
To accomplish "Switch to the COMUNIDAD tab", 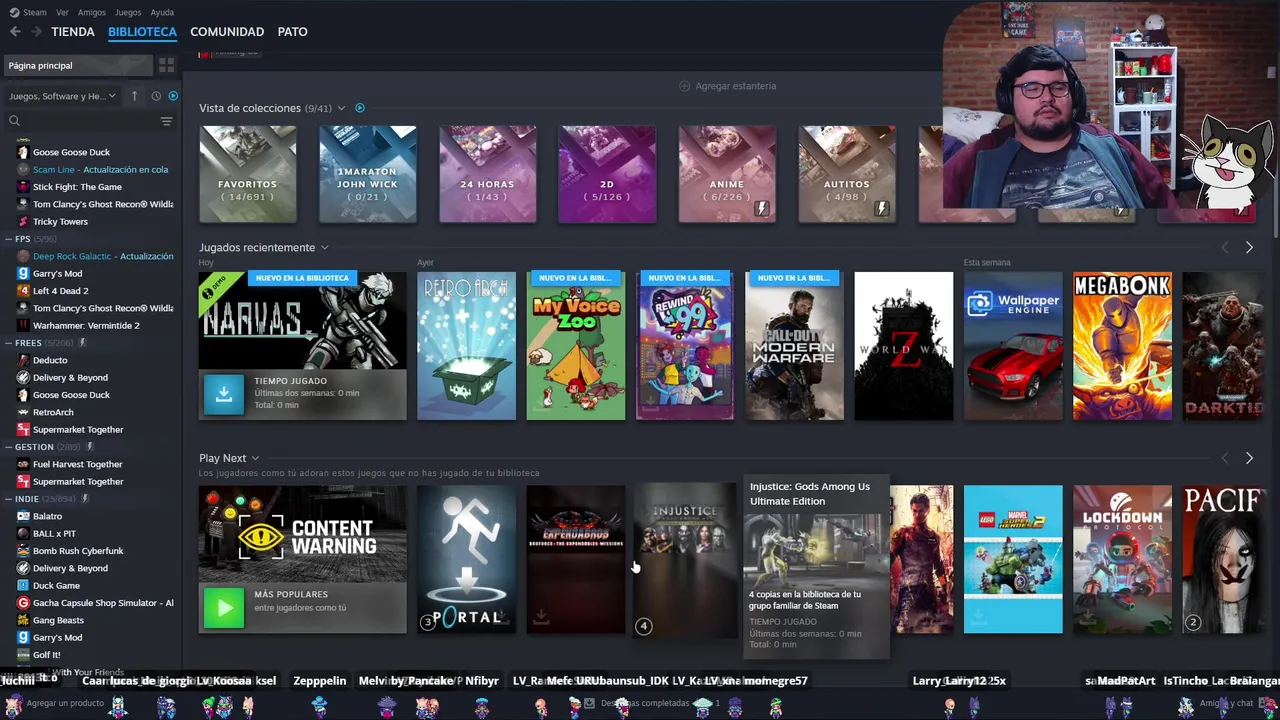I will (x=227, y=32).
